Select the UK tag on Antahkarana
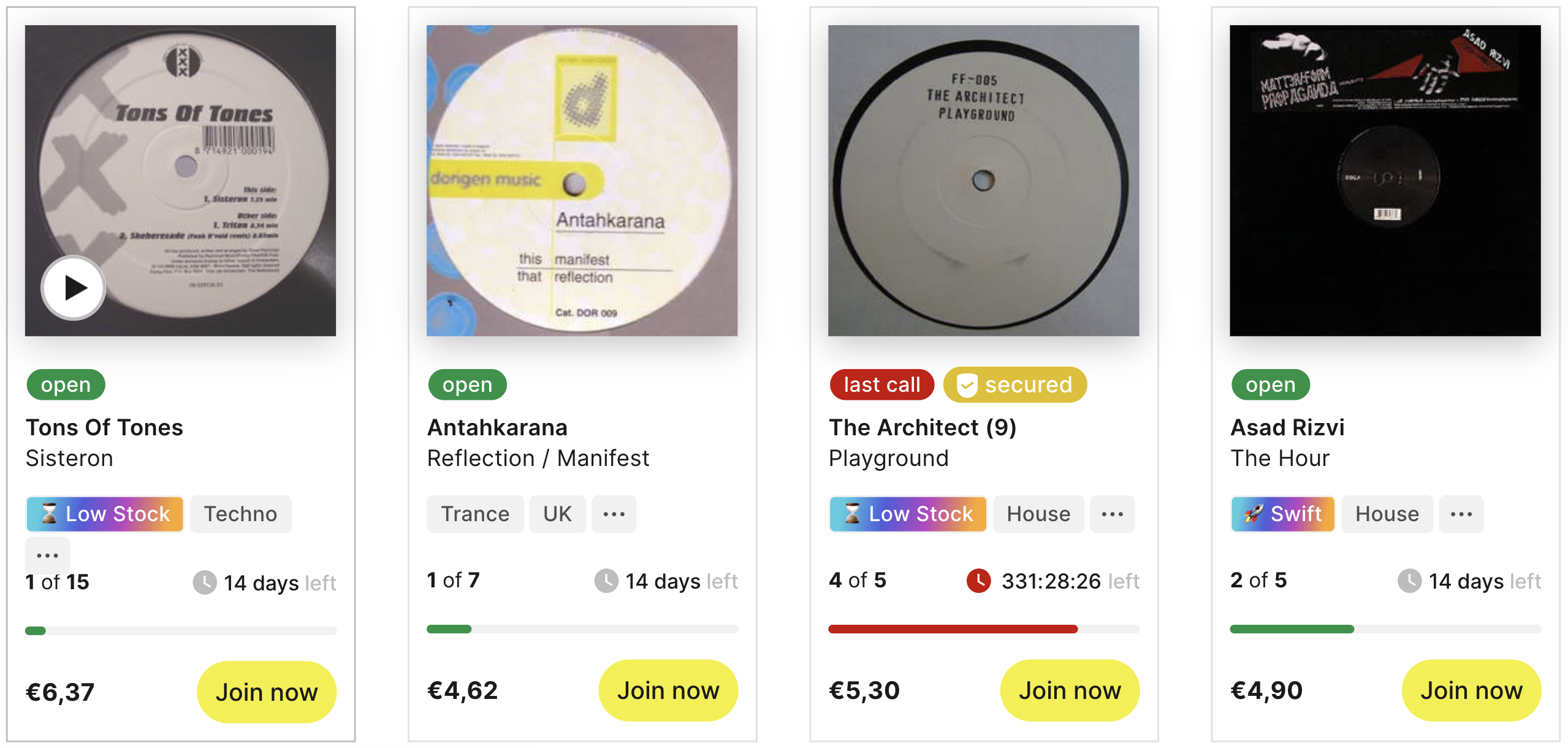Image resolution: width=1568 pixels, height=748 pixels. pyautogui.click(x=557, y=514)
